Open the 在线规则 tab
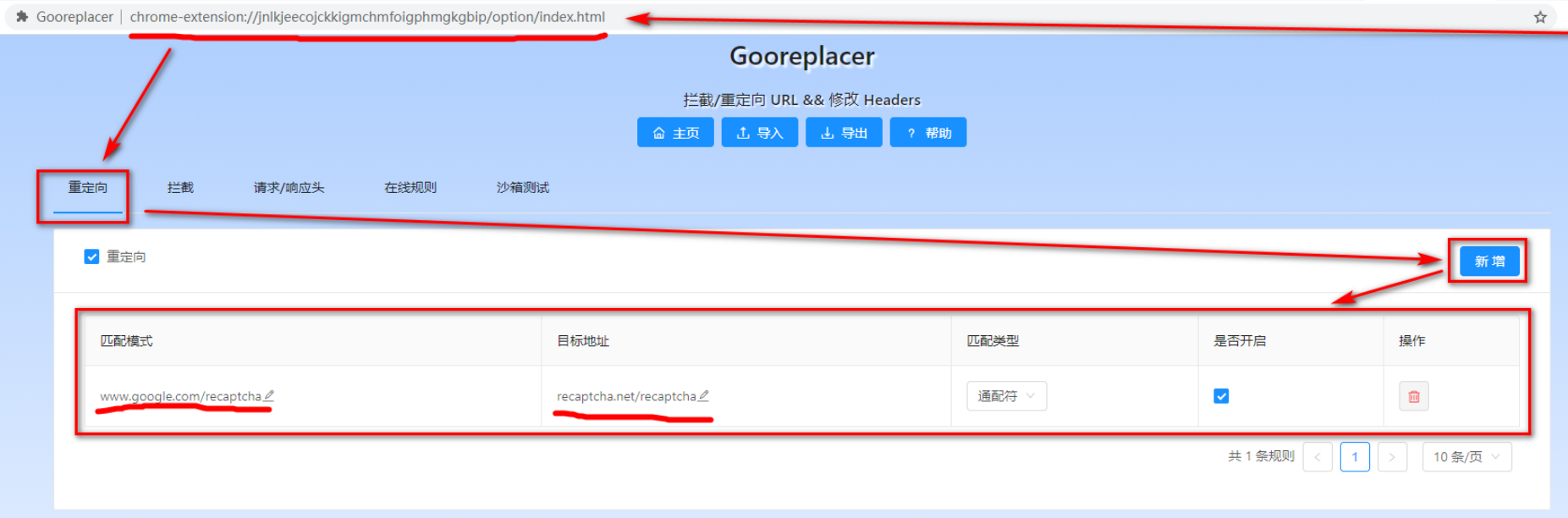 tap(410, 188)
